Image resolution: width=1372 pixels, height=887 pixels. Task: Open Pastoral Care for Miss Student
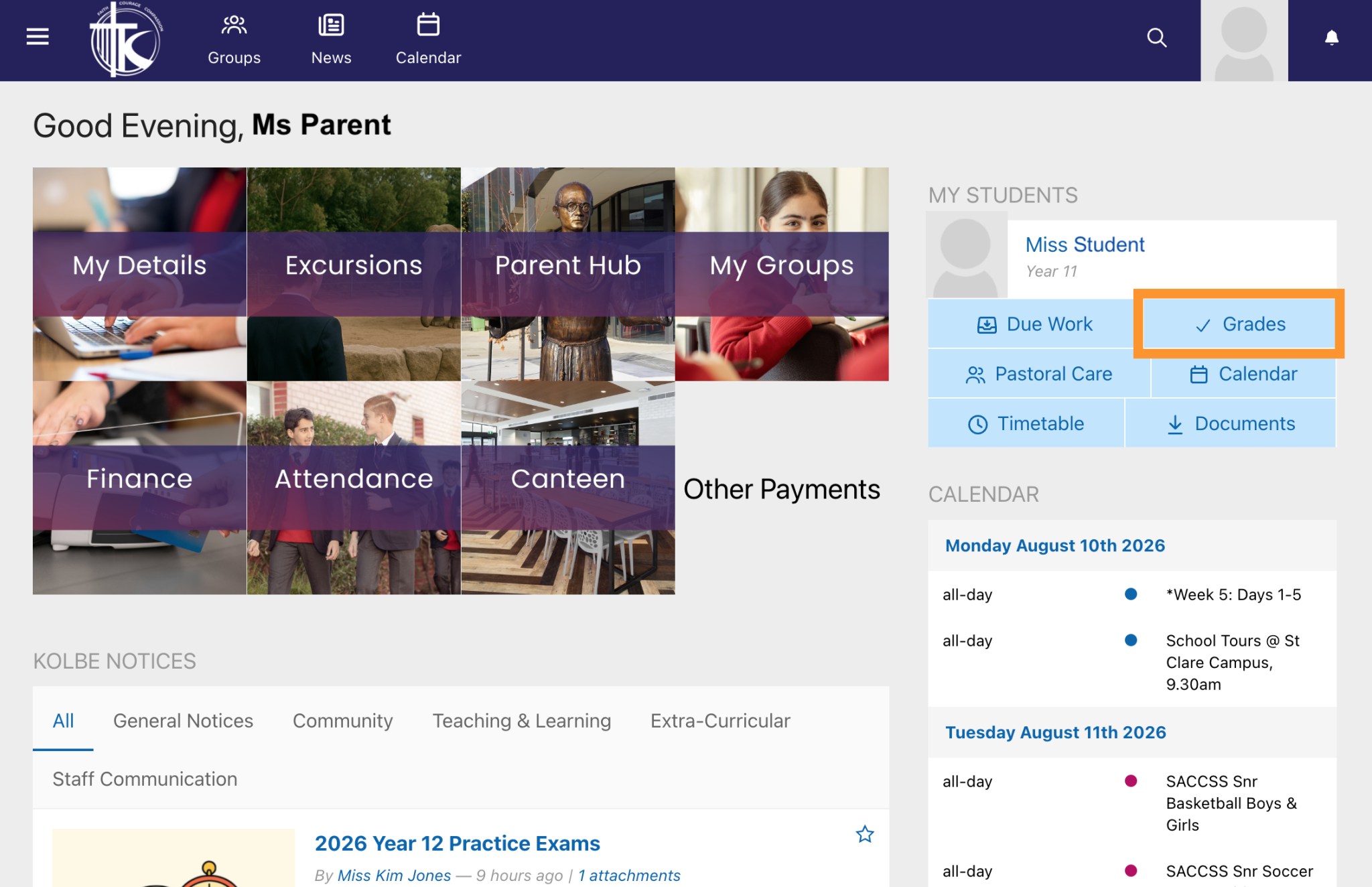(1039, 374)
